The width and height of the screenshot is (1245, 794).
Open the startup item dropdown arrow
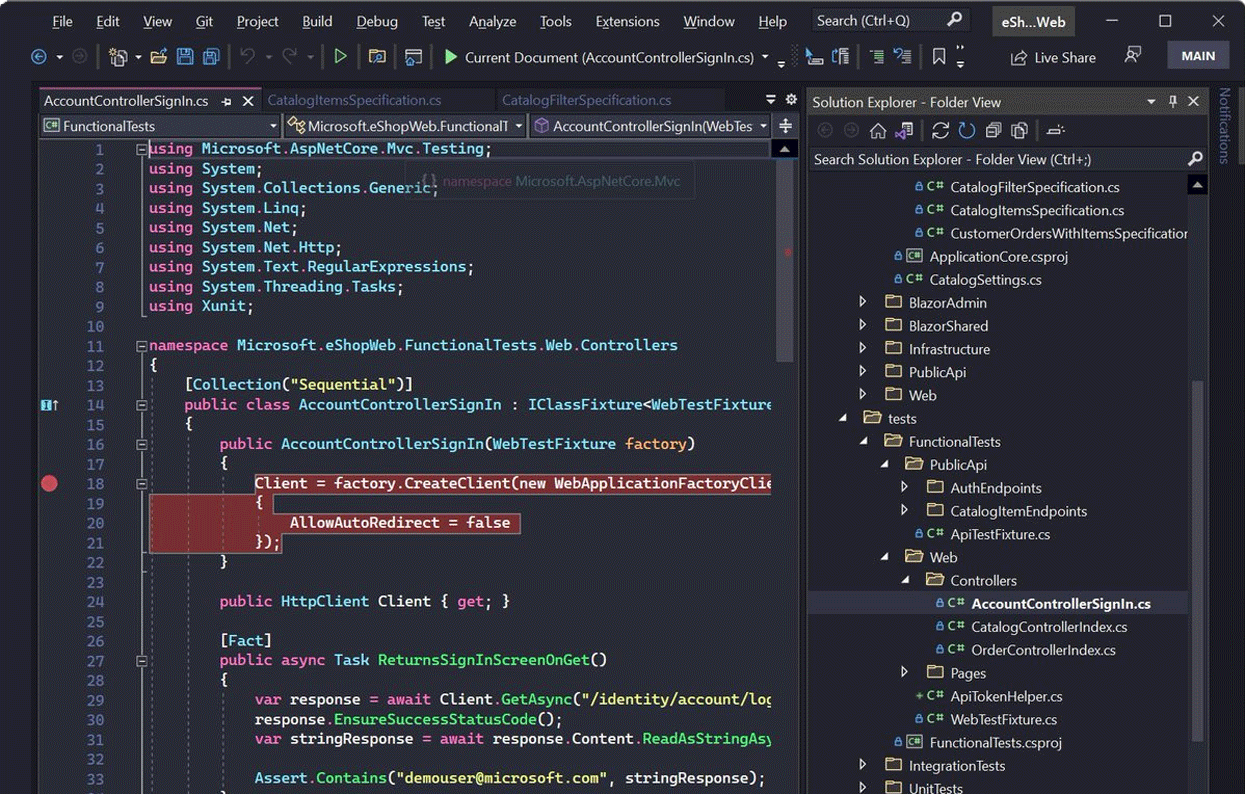[765, 57]
